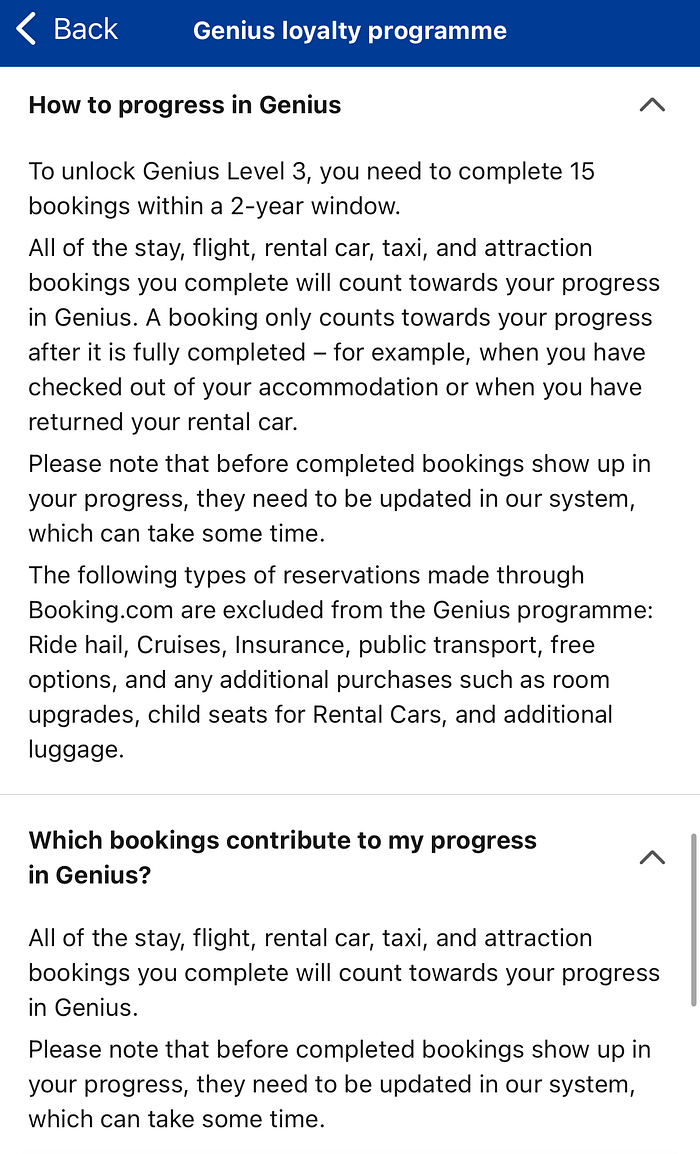Click the vertical scrollbar thumb on the right
The image size is (700, 1154).
coord(693,920)
